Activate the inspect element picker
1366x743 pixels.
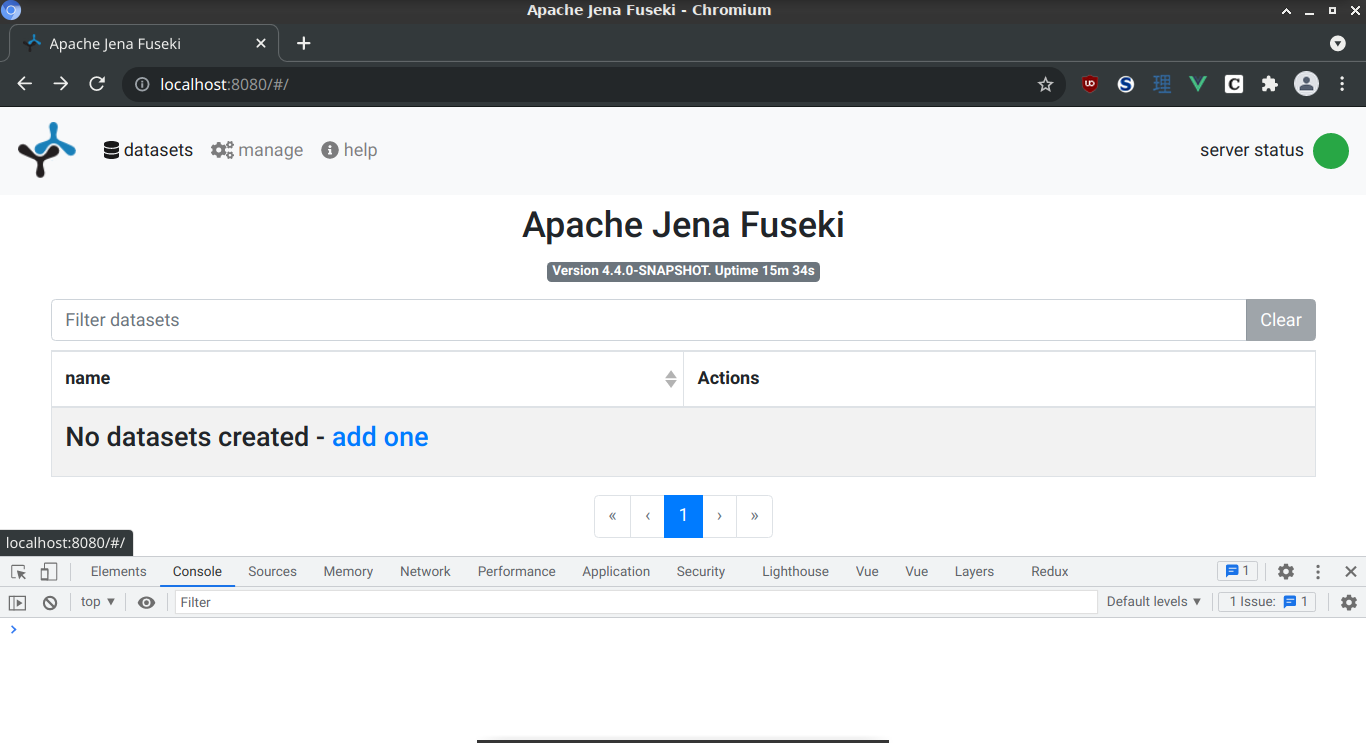tap(18, 572)
